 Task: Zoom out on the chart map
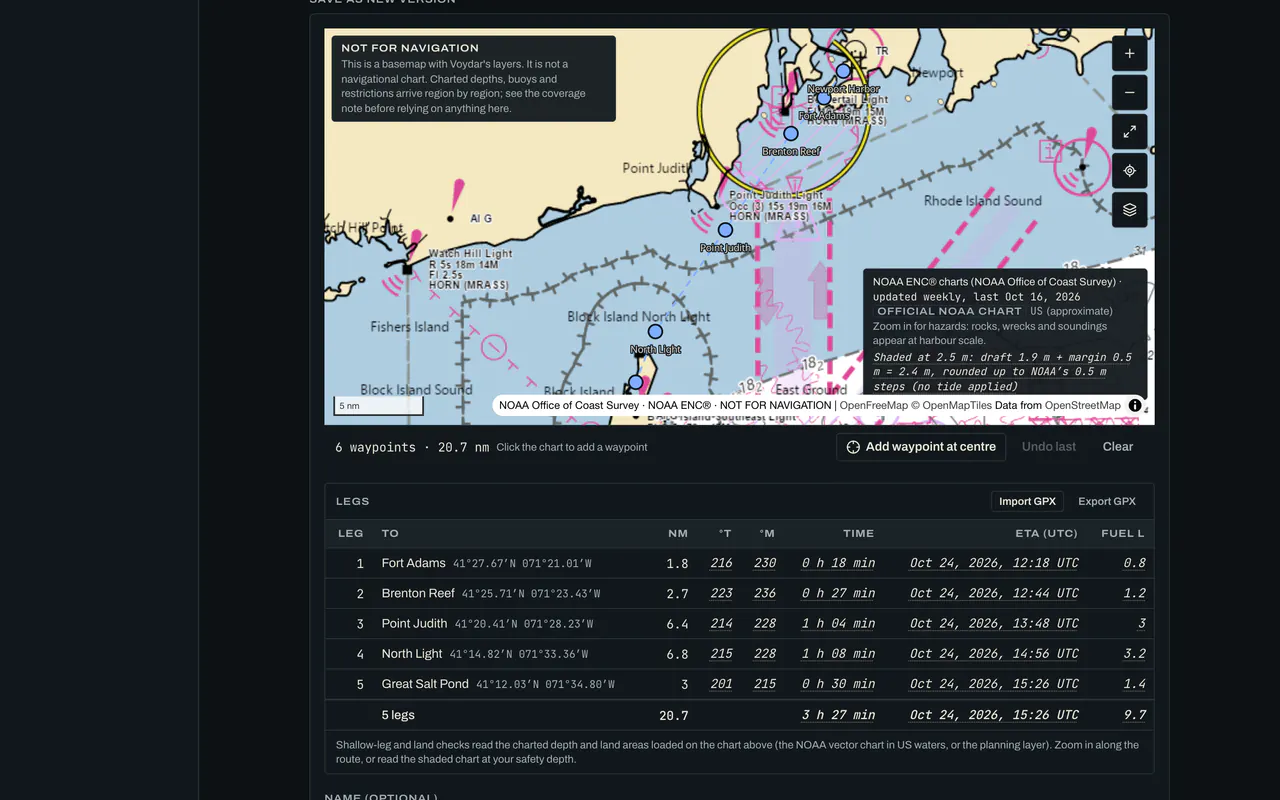tap(1129, 93)
